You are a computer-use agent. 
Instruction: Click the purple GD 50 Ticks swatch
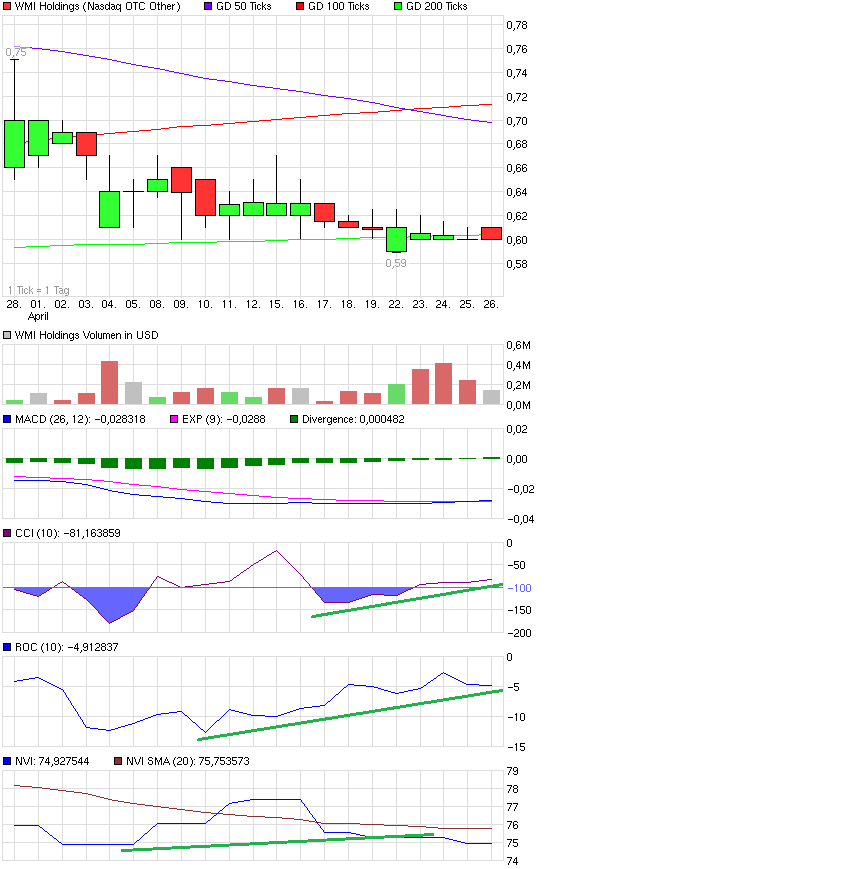(x=208, y=7)
